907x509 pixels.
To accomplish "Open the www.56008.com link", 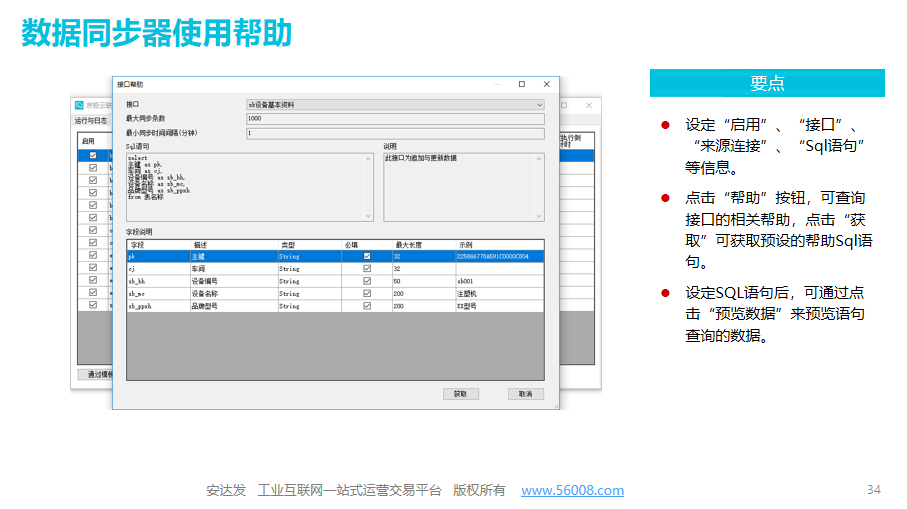I will point(572,490).
